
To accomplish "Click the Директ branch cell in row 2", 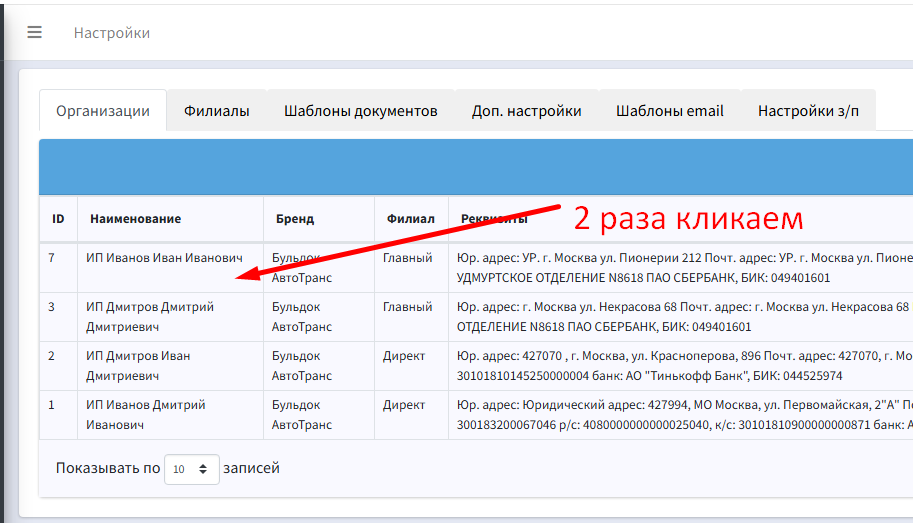I will coord(404,356).
